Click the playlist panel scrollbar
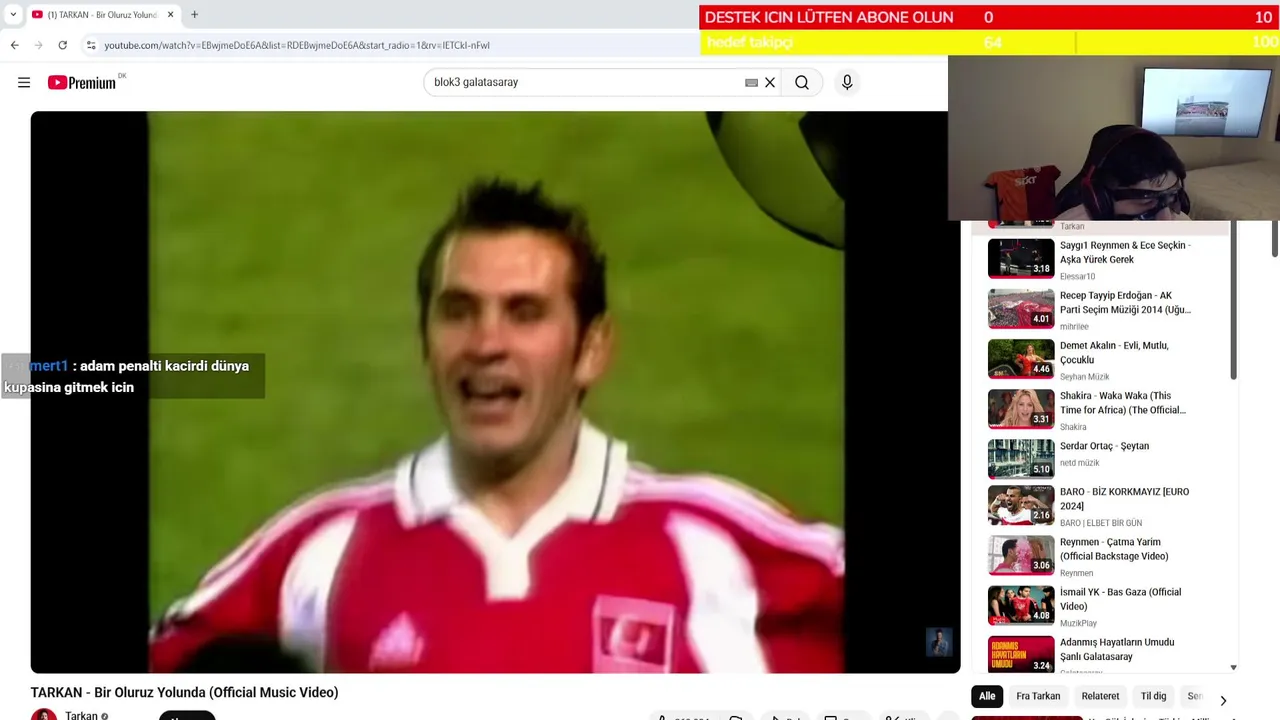Screen dimensions: 1280x720 [1233, 300]
